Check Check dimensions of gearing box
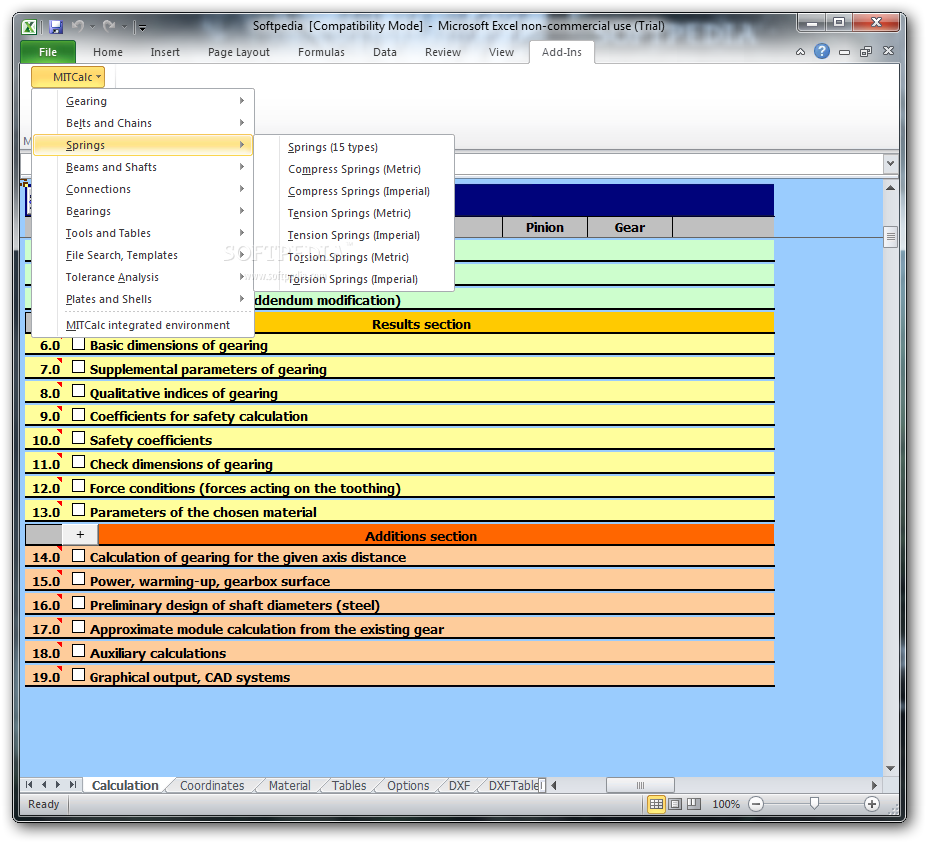 tap(78, 462)
